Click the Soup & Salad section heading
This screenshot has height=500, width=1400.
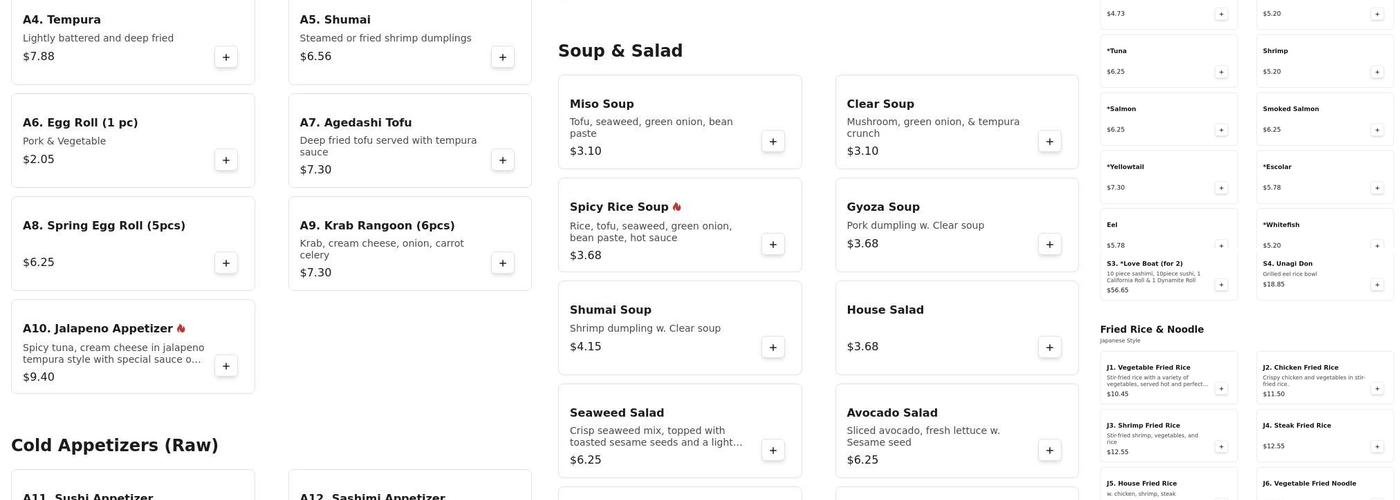pyautogui.click(x=620, y=51)
